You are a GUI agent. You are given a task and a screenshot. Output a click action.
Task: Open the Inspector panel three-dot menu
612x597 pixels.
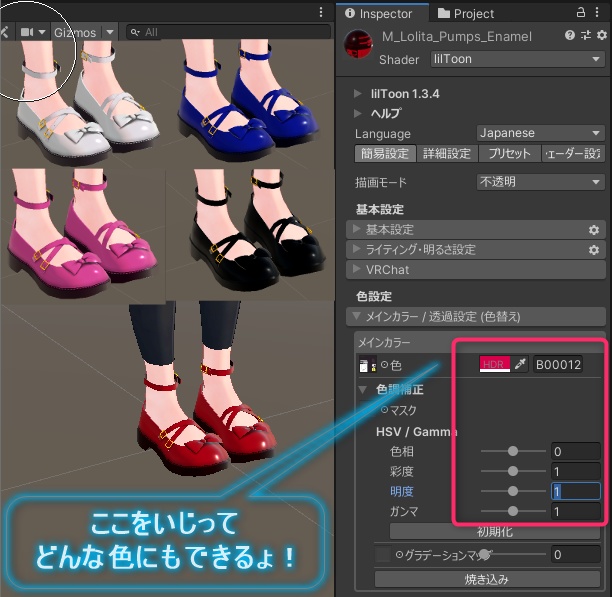[x=597, y=12]
